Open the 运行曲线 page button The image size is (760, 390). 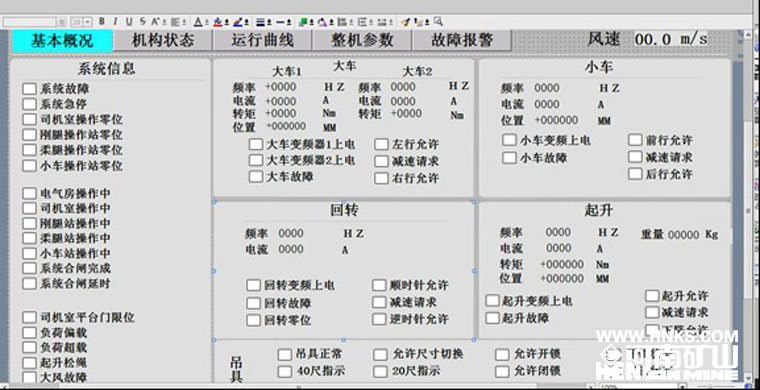[x=262, y=40]
